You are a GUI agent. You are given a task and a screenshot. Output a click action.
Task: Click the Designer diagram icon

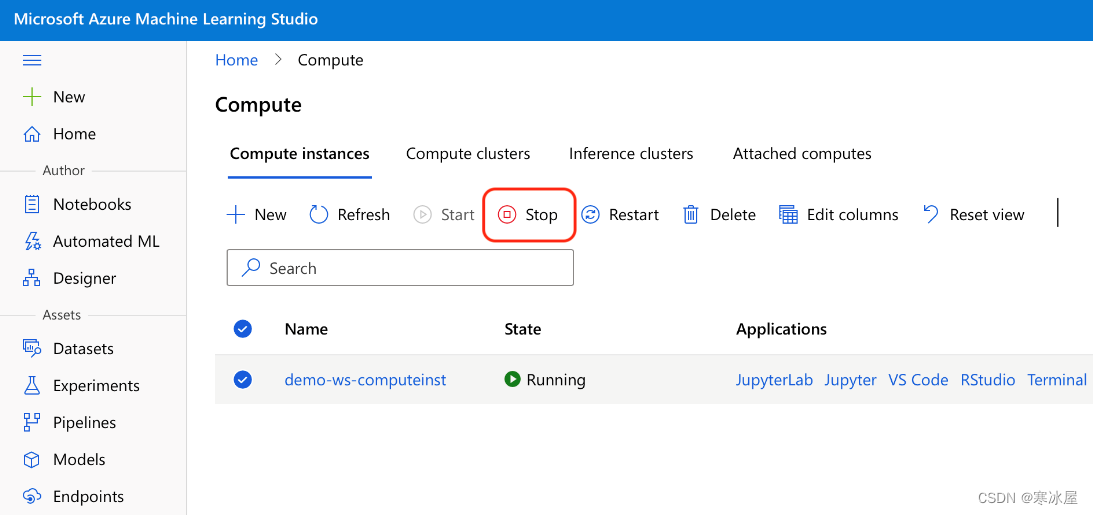(x=32, y=278)
